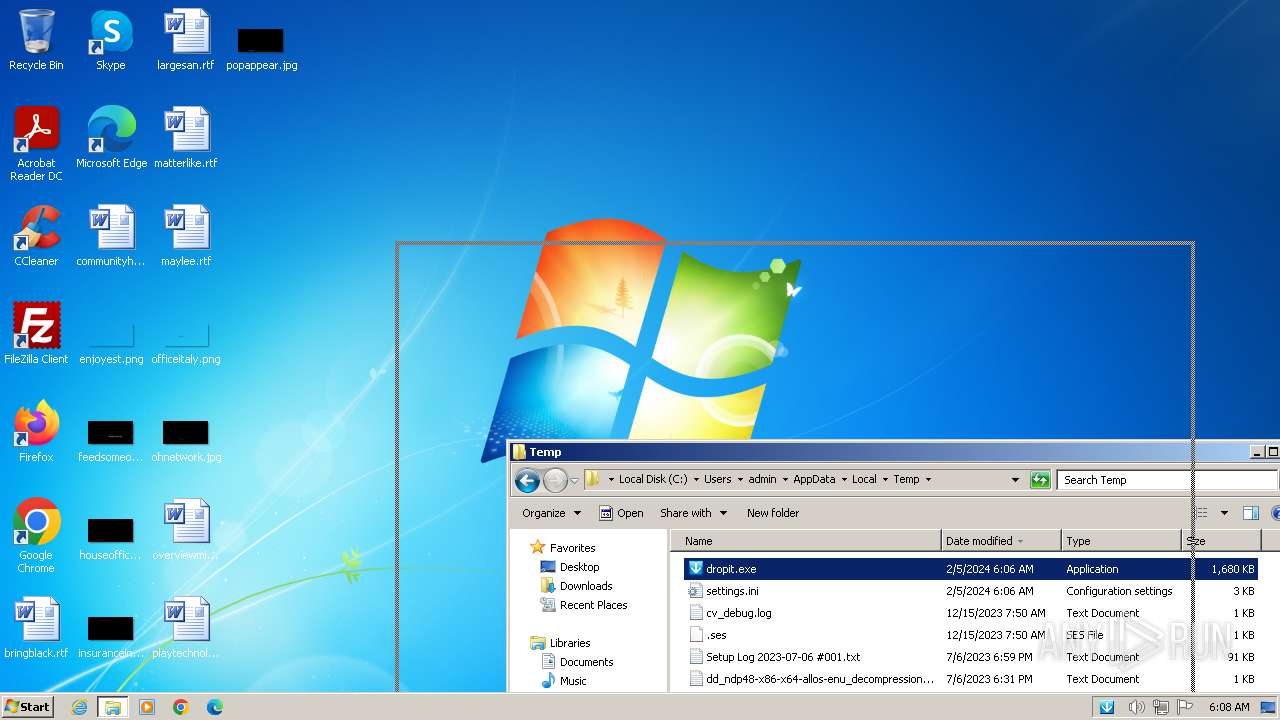Click the Local breadcrumb segment
The width and height of the screenshot is (1280, 720).
(x=864, y=480)
